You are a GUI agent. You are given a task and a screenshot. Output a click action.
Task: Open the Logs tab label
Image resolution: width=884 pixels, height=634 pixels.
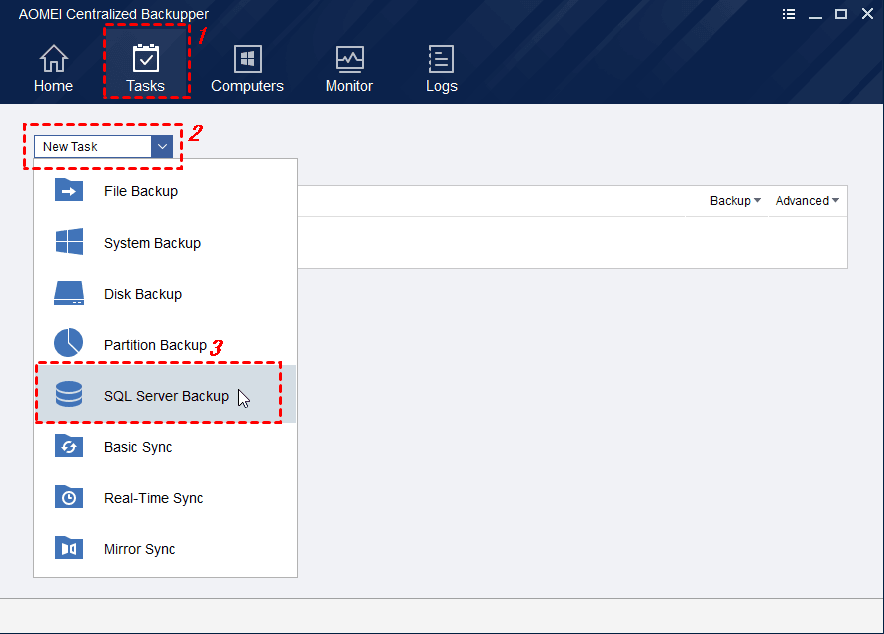click(x=442, y=86)
